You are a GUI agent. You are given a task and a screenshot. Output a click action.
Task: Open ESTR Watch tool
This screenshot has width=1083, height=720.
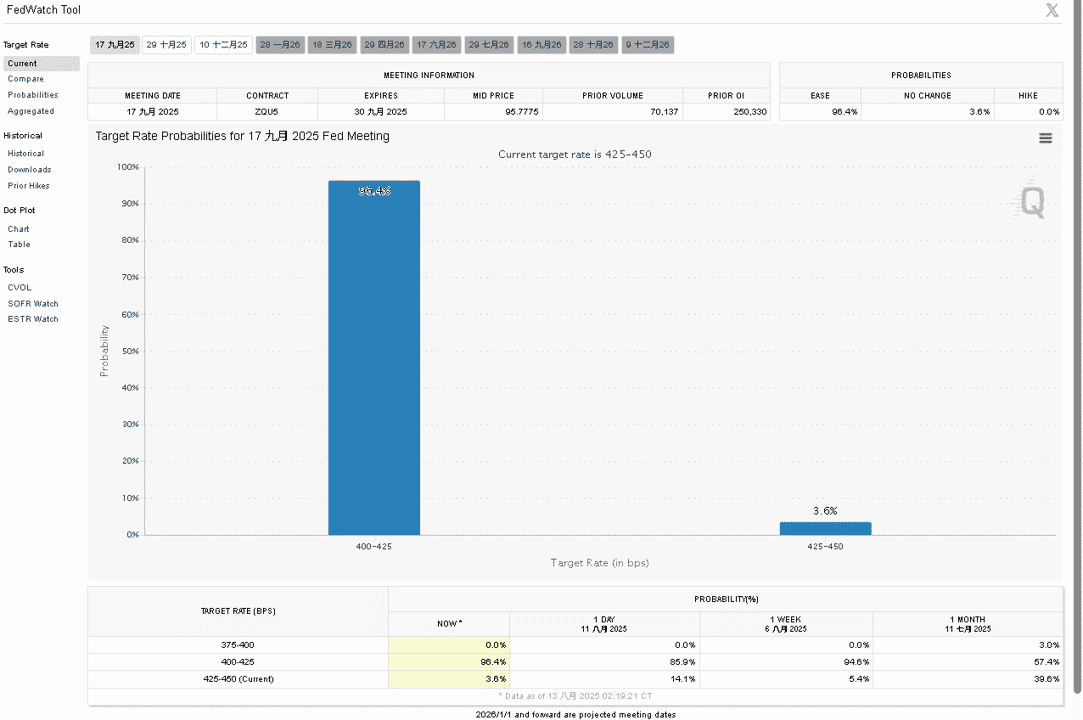[32, 319]
